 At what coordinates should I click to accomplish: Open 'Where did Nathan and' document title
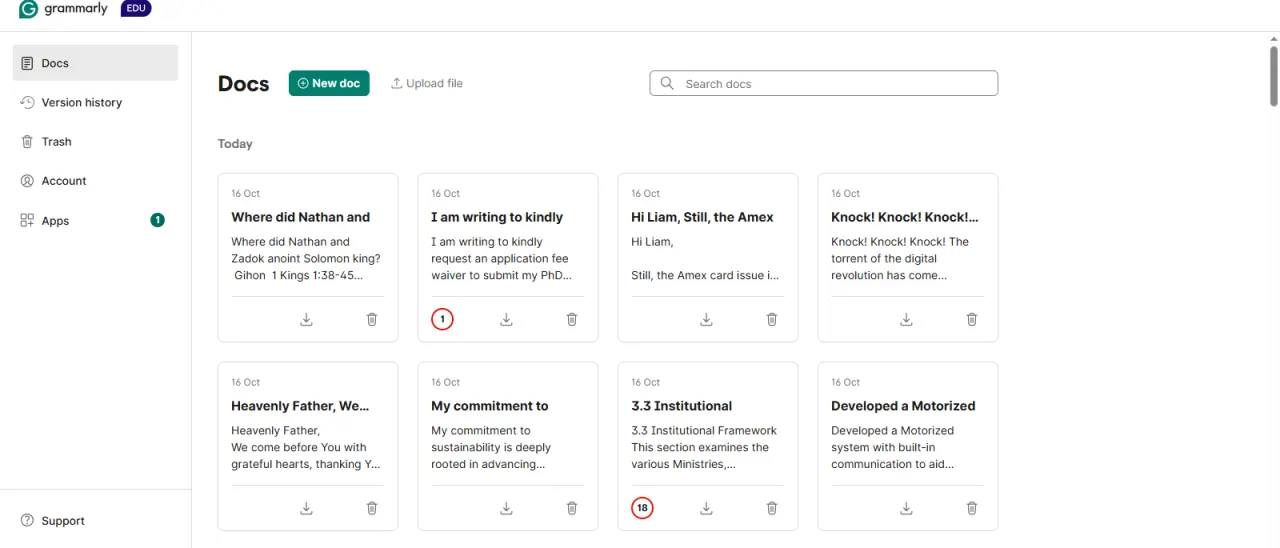point(301,217)
